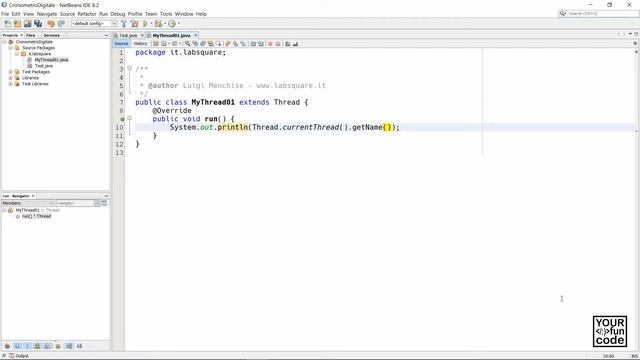The height and width of the screenshot is (360, 640).
Task: Open the default config dropdown
Action: click(94, 24)
